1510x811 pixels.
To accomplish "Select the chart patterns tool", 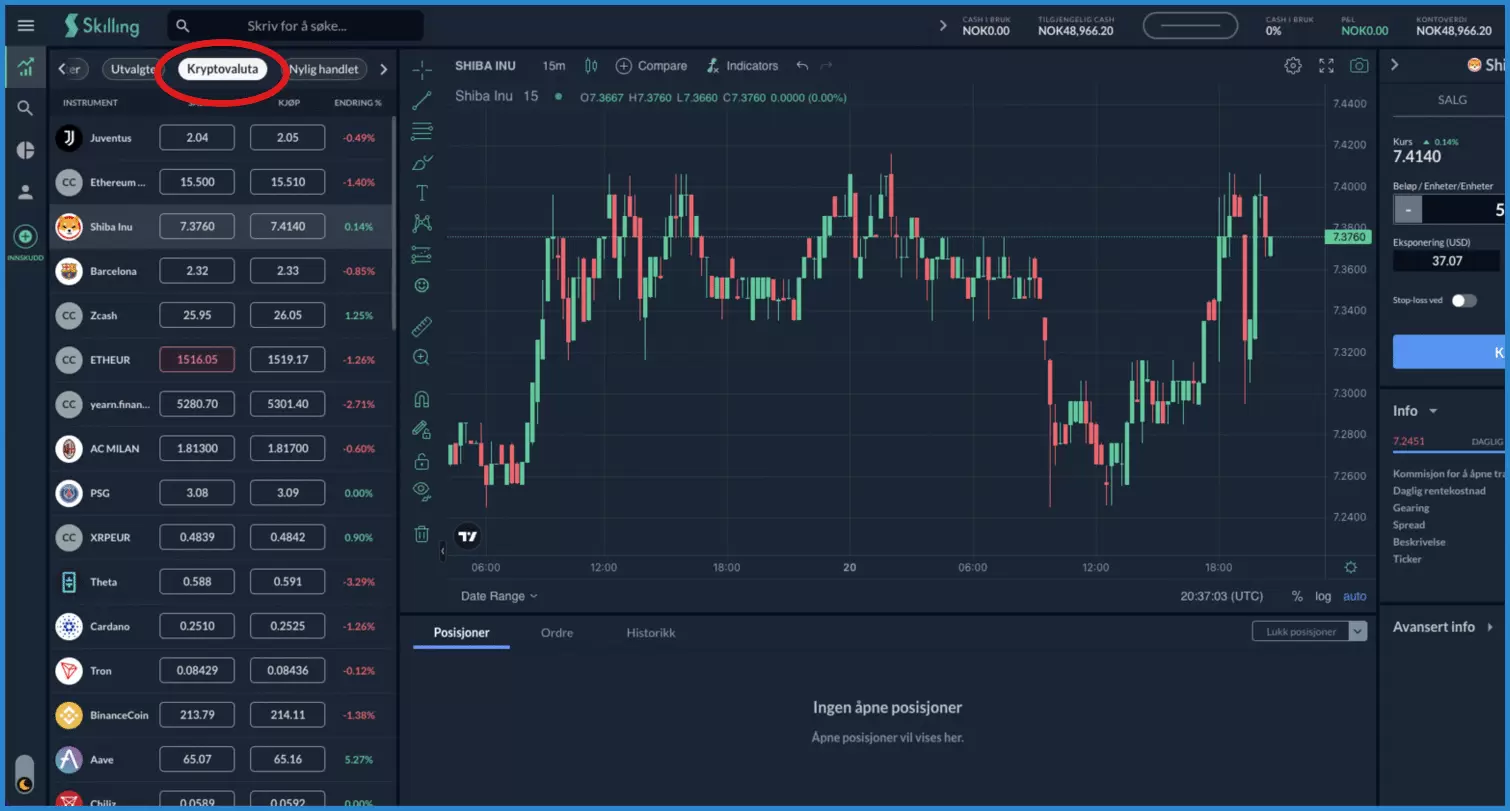I will pyautogui.click(x=422, y=223).
